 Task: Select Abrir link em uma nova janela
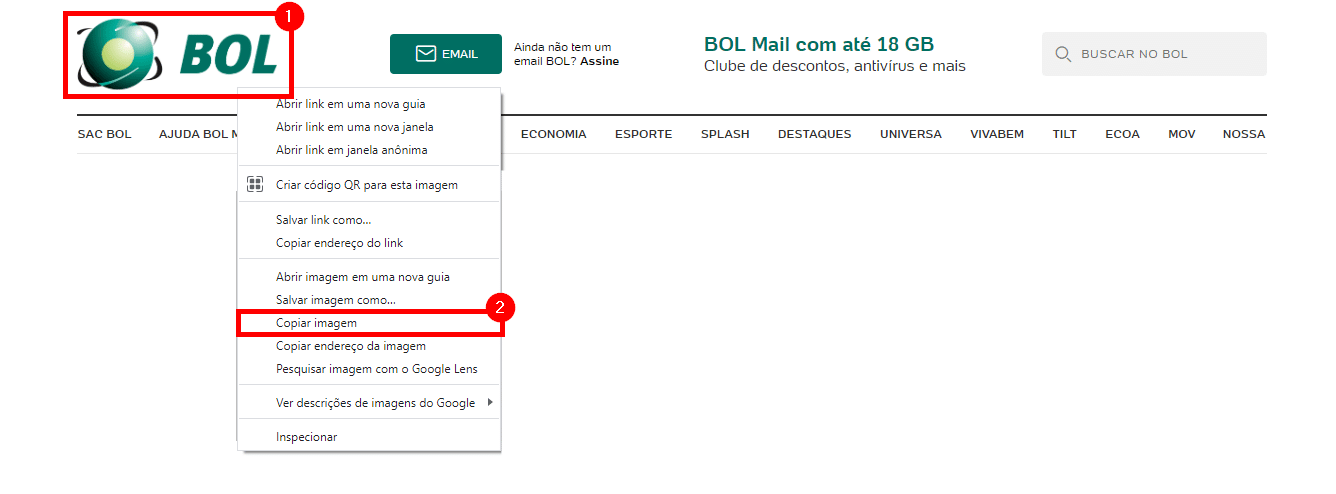pyautogui.click(x=369, y=127)
